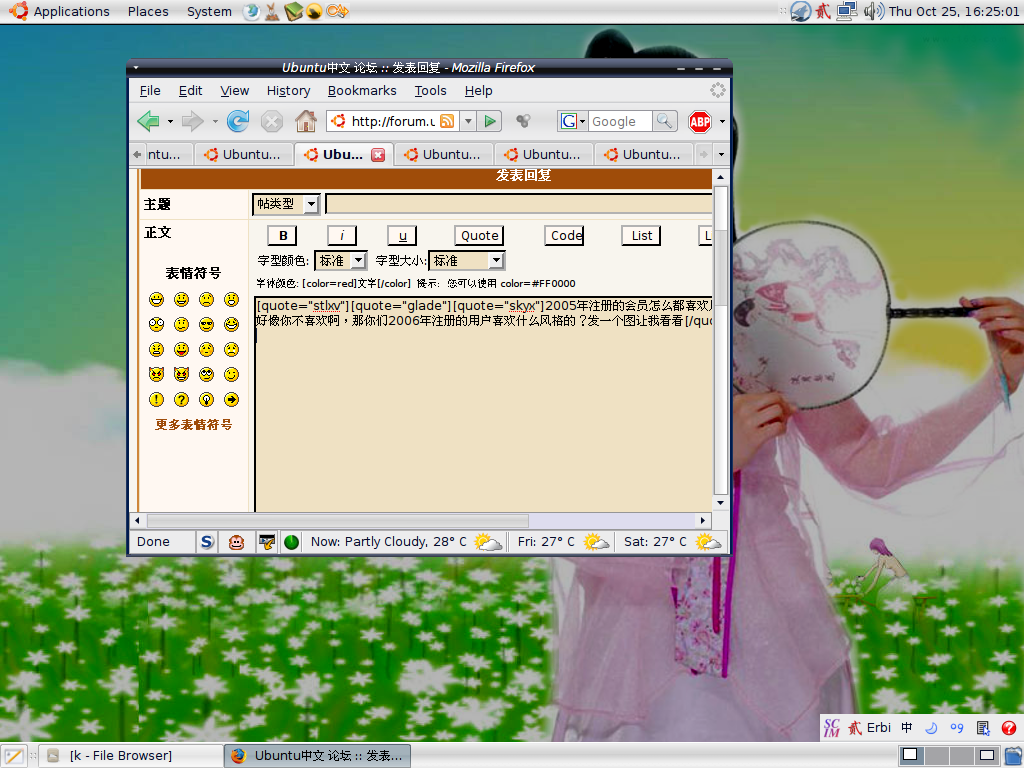
Task: Click the green Go arrow button
Action: point(490,121)
